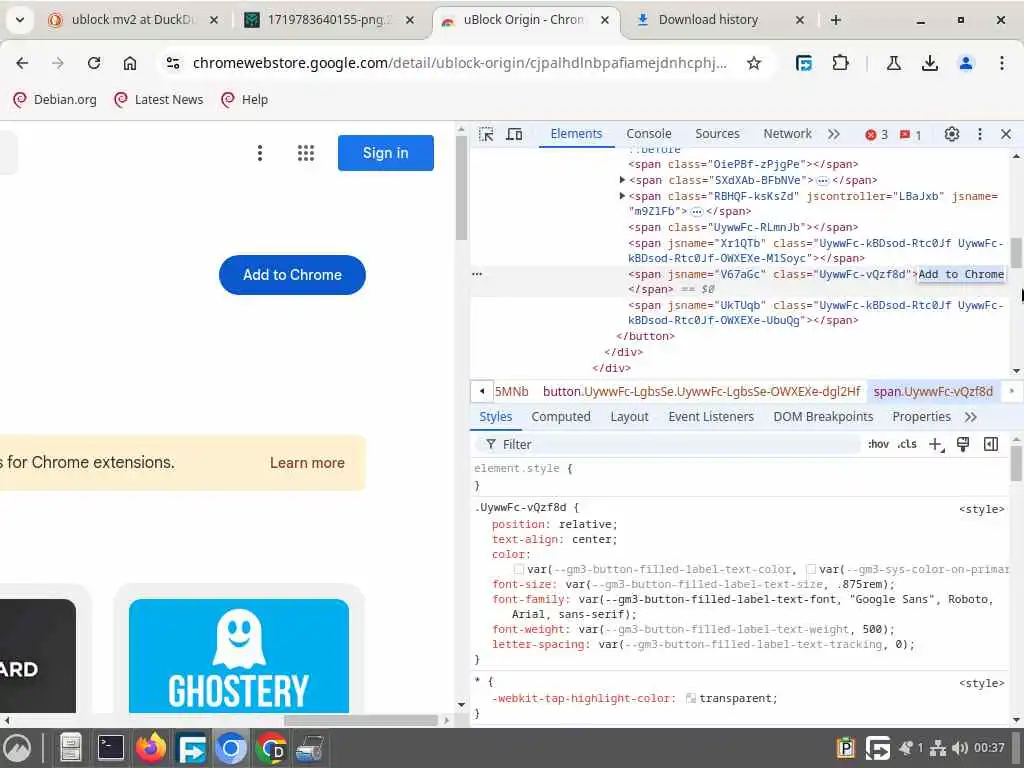The height and width of the screenshot is (768, 1024).
Task: Click the blue extension icon beside Extensions
Action: 804,63
